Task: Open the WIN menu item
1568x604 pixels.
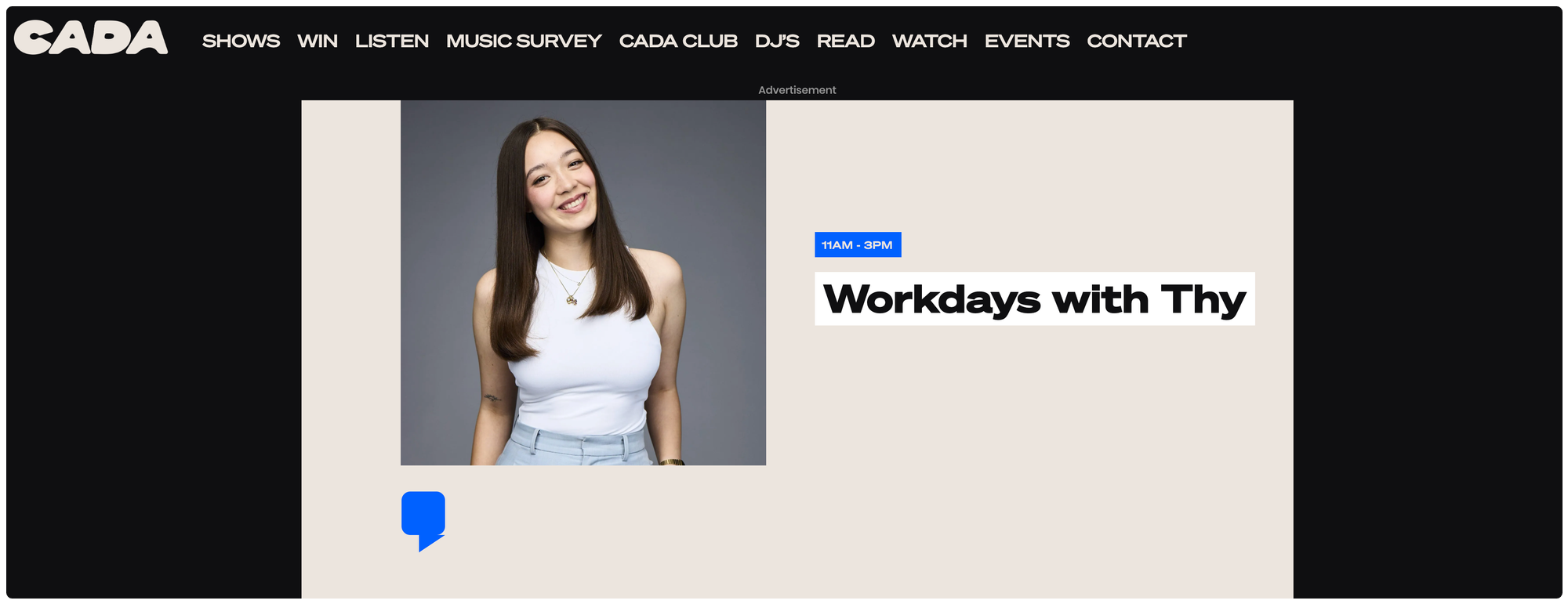Action: (x=318, y=41)
